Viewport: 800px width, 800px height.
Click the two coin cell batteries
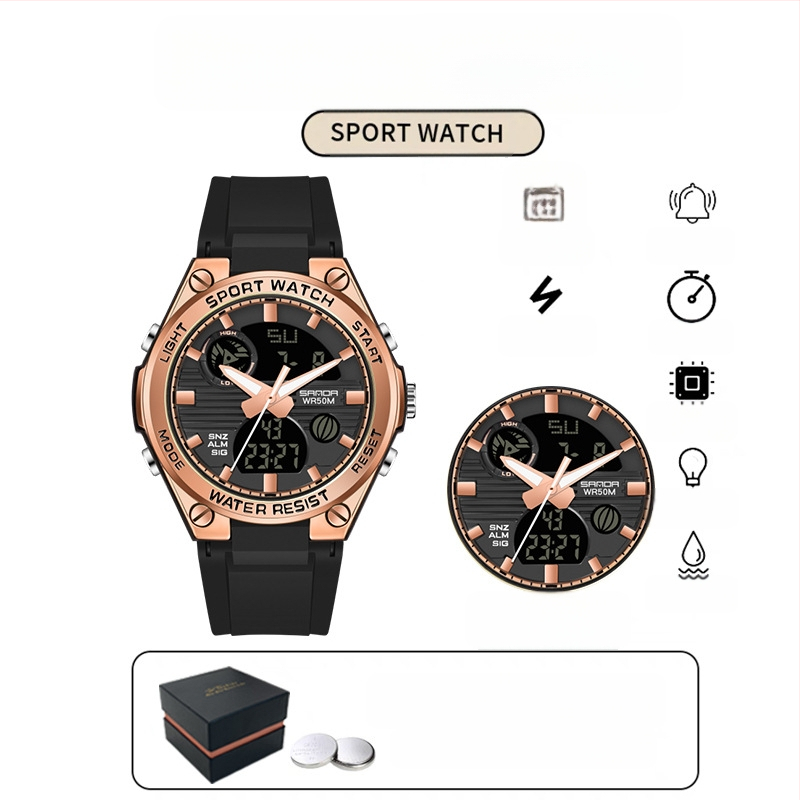click(x=333, y=751)
